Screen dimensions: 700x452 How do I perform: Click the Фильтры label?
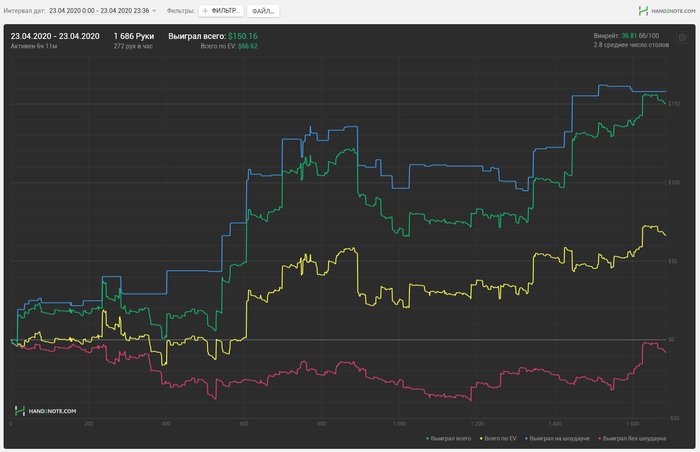[x=180, y=11]
